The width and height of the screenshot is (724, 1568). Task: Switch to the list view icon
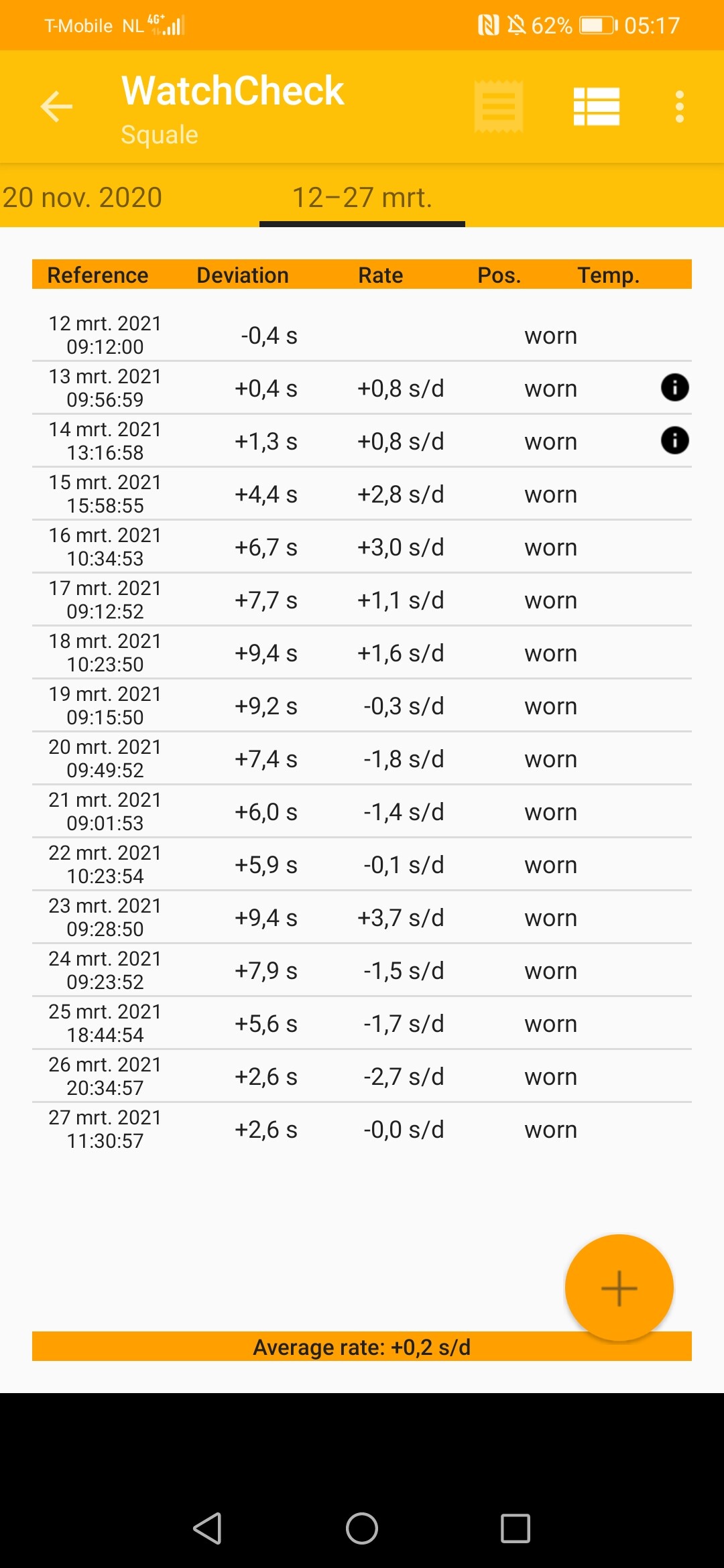pyautogui.click(x=596, y=107)
